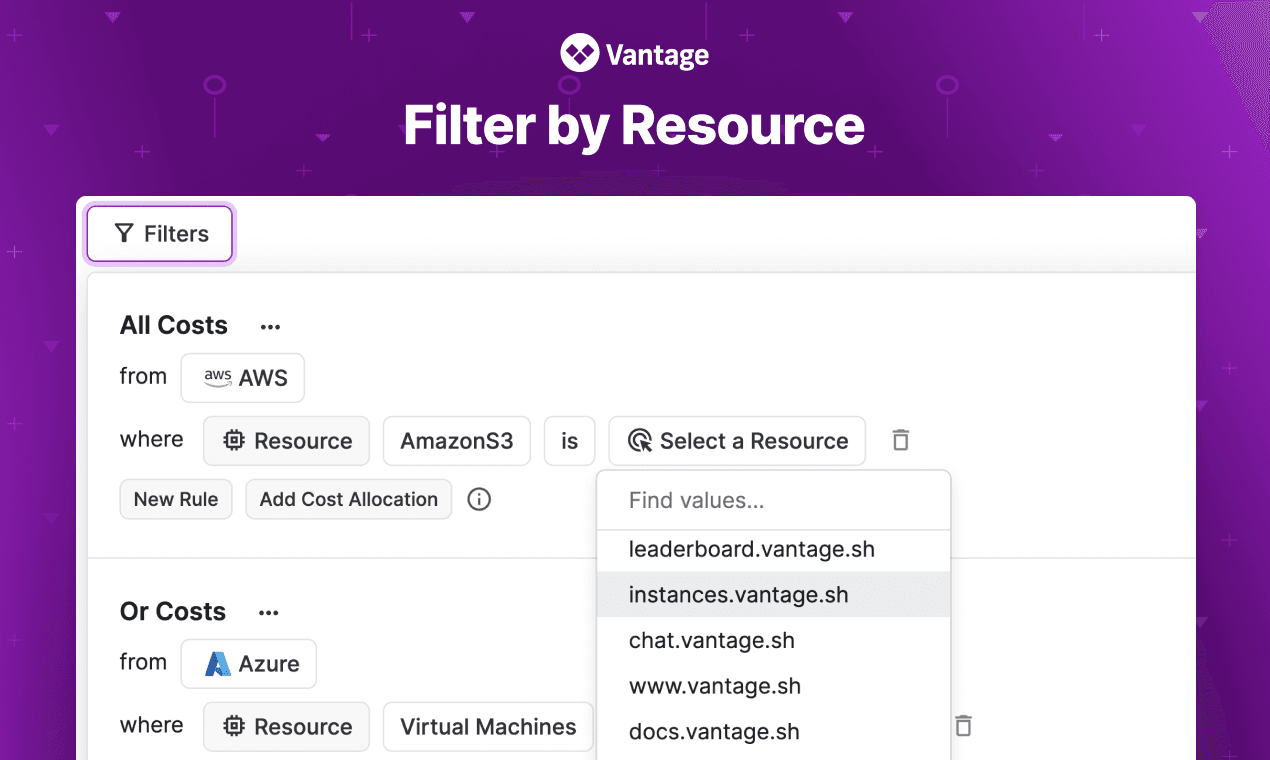Screen dimensions: 1270x760
Task: Click the Find values search field
Action: (x=773, y=500)
